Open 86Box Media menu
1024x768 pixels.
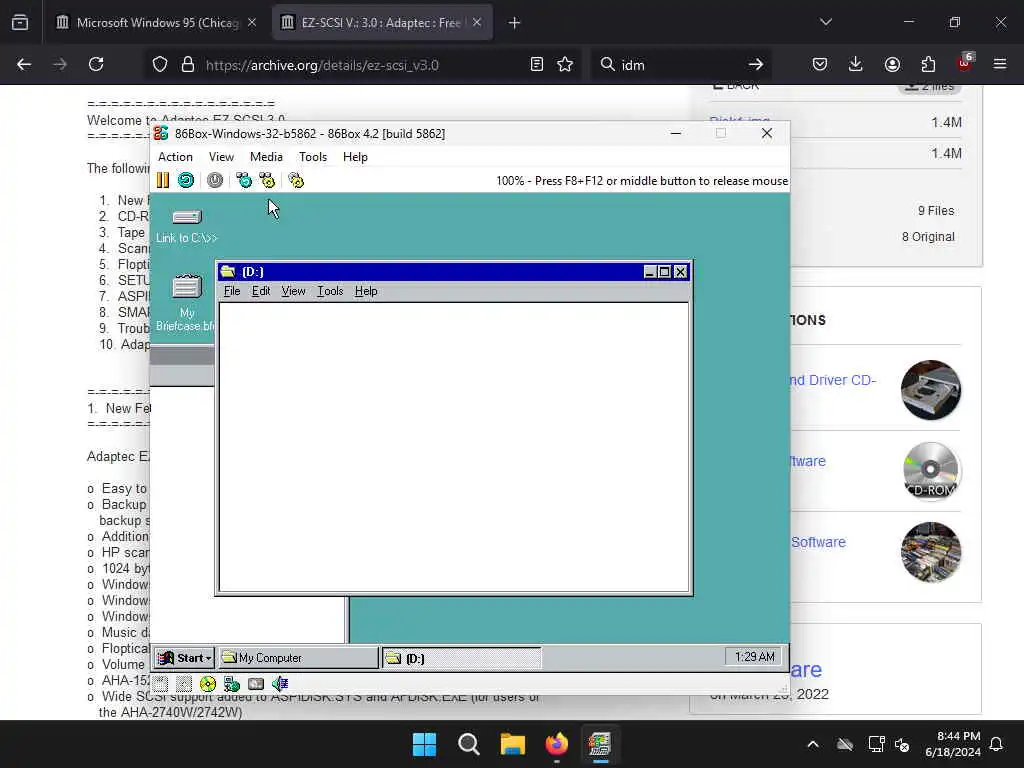266,157
